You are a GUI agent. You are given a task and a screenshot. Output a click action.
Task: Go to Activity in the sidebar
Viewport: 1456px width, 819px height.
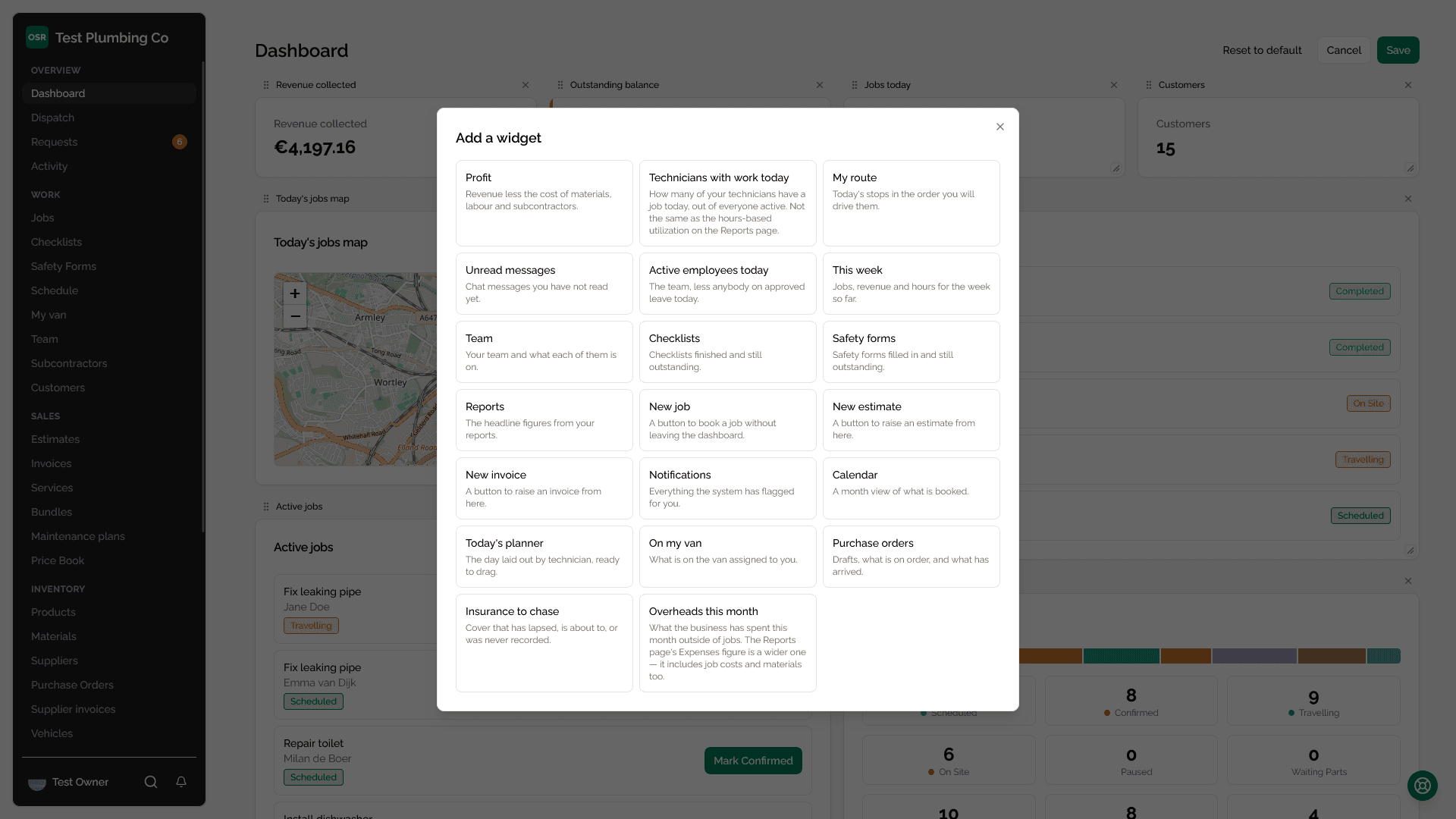point(109,166)
